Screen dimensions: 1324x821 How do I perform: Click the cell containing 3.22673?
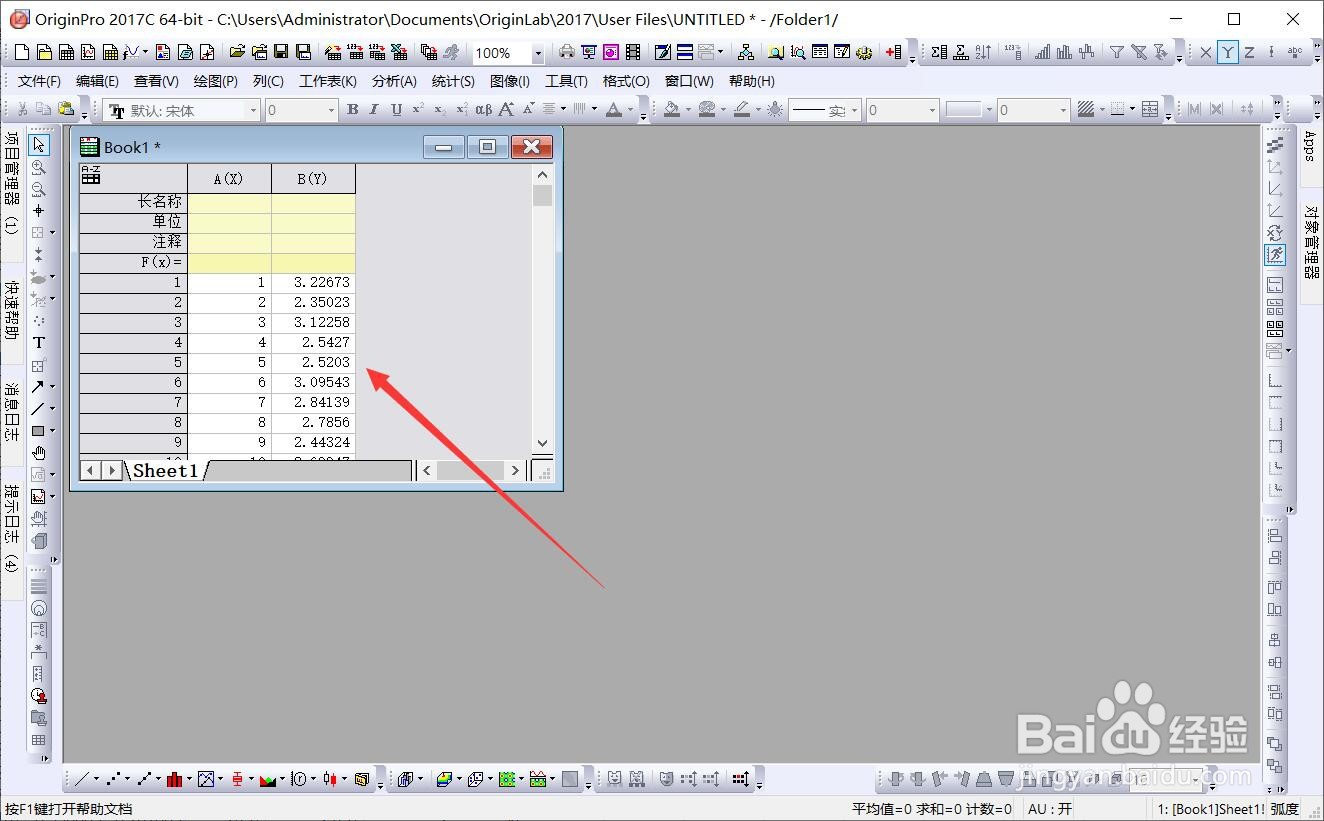click(x=313, y=283)
